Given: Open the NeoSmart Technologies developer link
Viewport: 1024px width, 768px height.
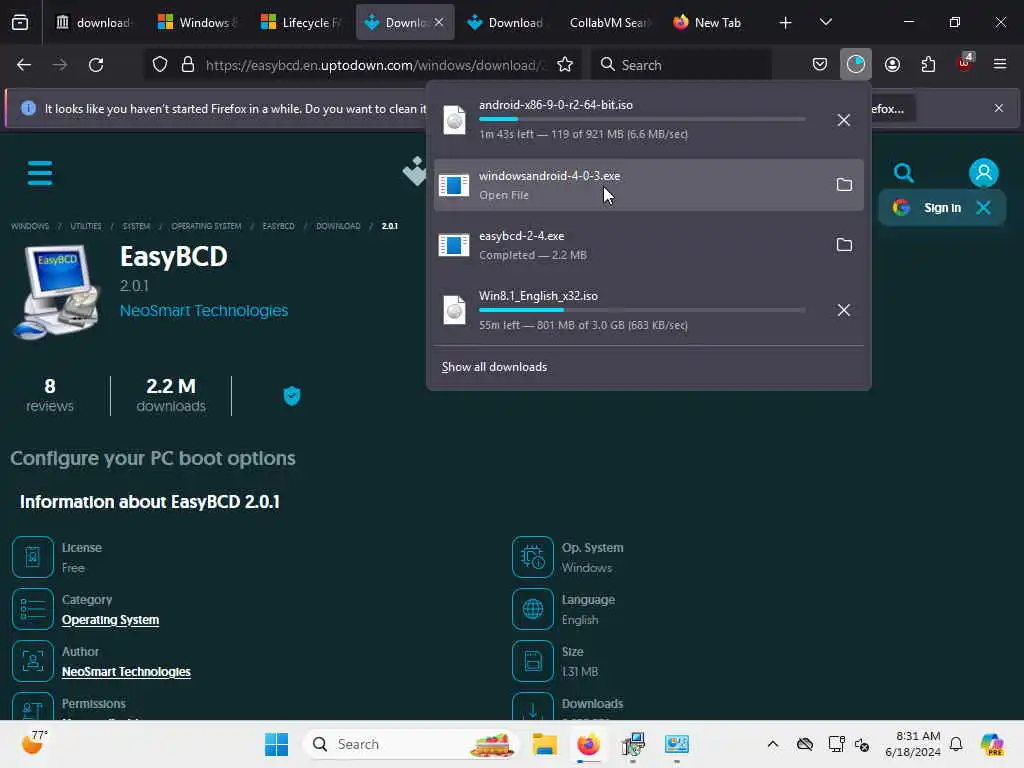Looking at the screenshot, I should pyautogui.click(x=204, y=311).
